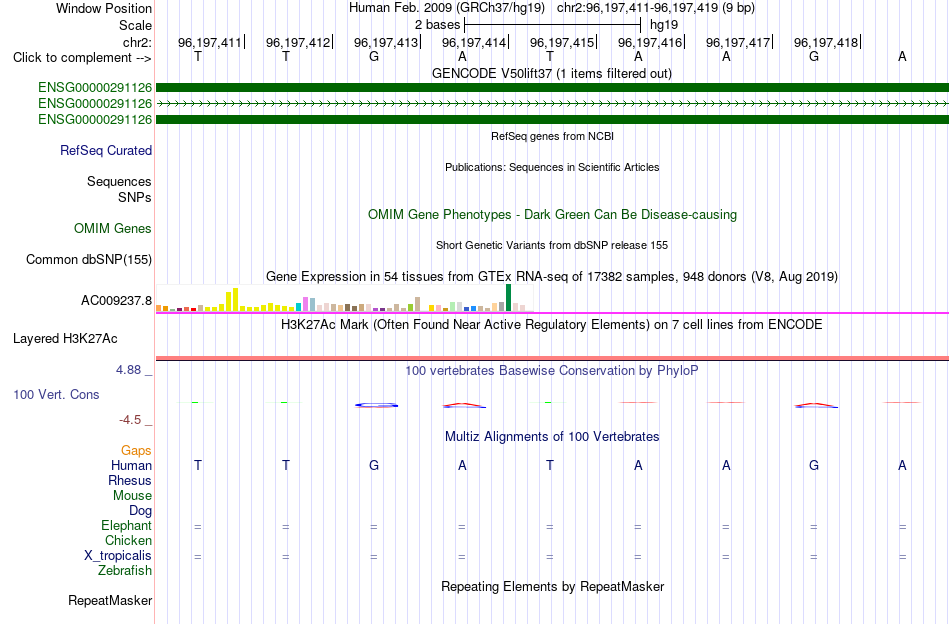Click the 'Click to complement -->' label
950x624 pixels.
point(82,58)
